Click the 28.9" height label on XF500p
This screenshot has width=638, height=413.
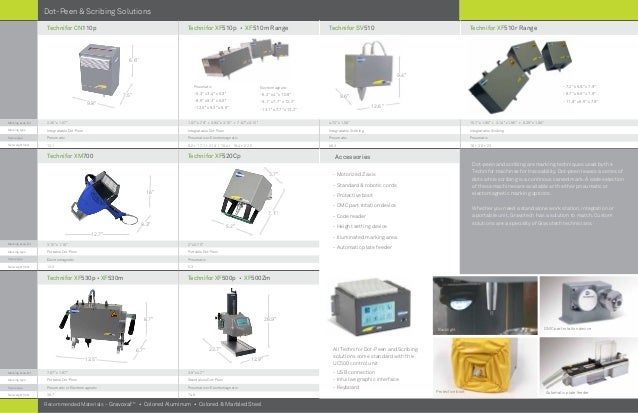(270, 319)
